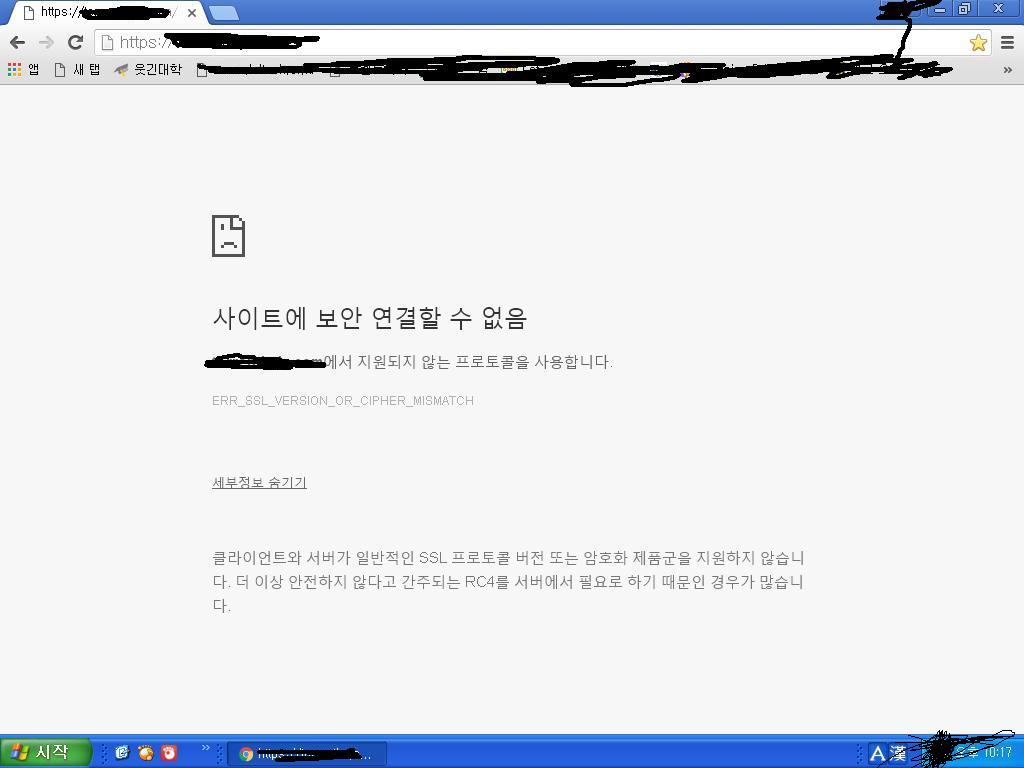Close the current https tab
1024x768 pixels.
tap(191, 12)
